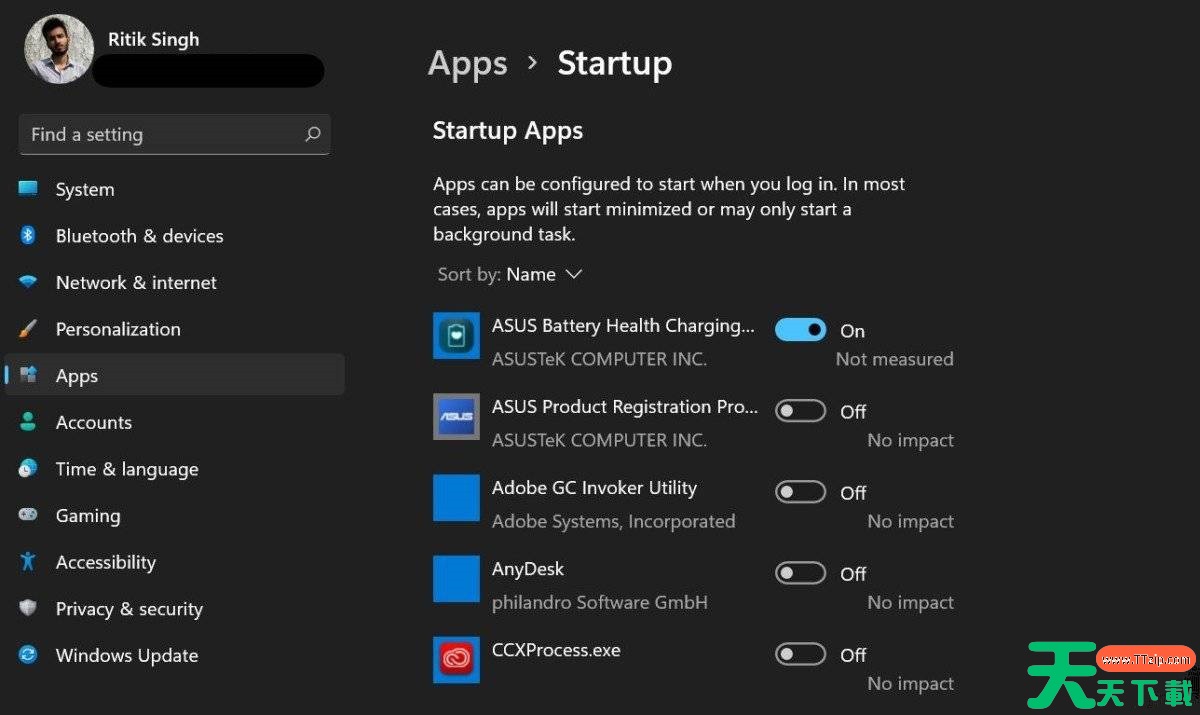Click the Apps icon in sidebar

28,375
